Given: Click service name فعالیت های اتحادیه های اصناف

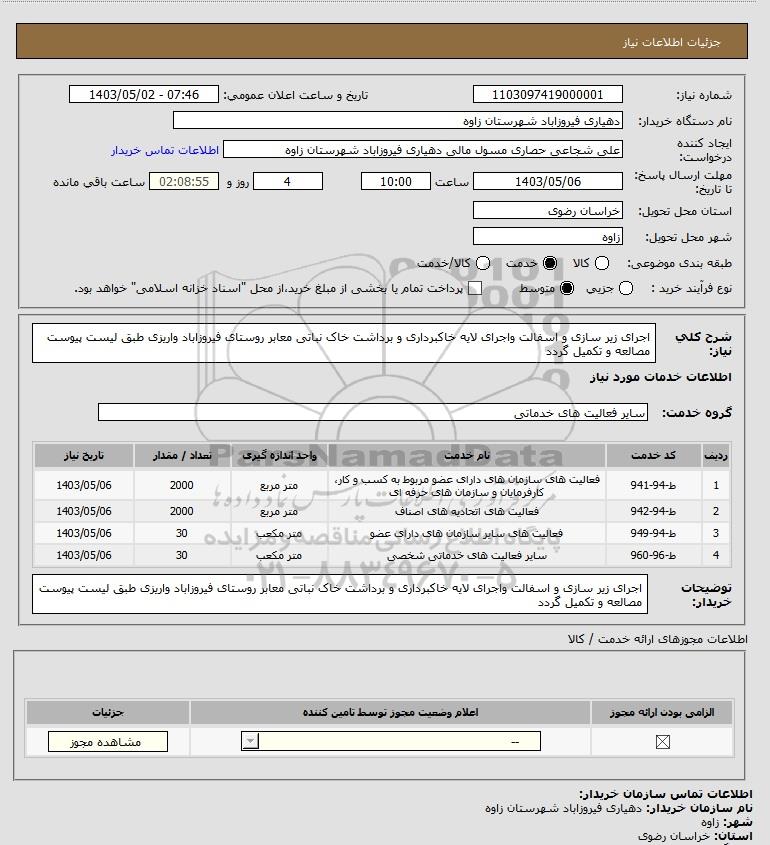Looking at the screenshot, I should click(467, 511).
